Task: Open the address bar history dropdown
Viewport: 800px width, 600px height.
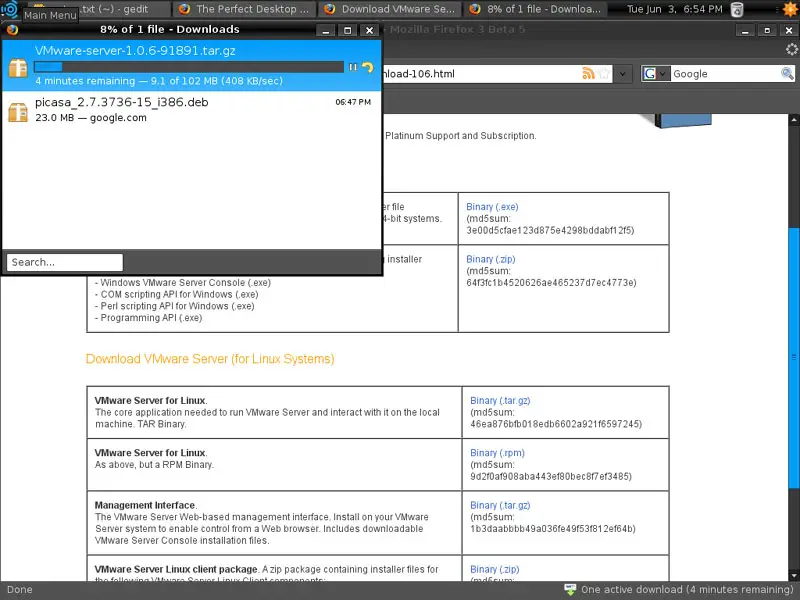Action: click(622, 73)
